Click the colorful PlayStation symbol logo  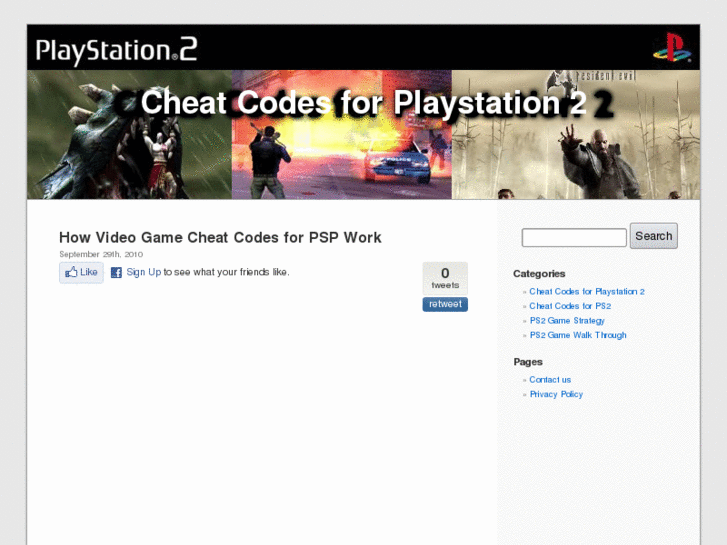click(x=672, y=47)
